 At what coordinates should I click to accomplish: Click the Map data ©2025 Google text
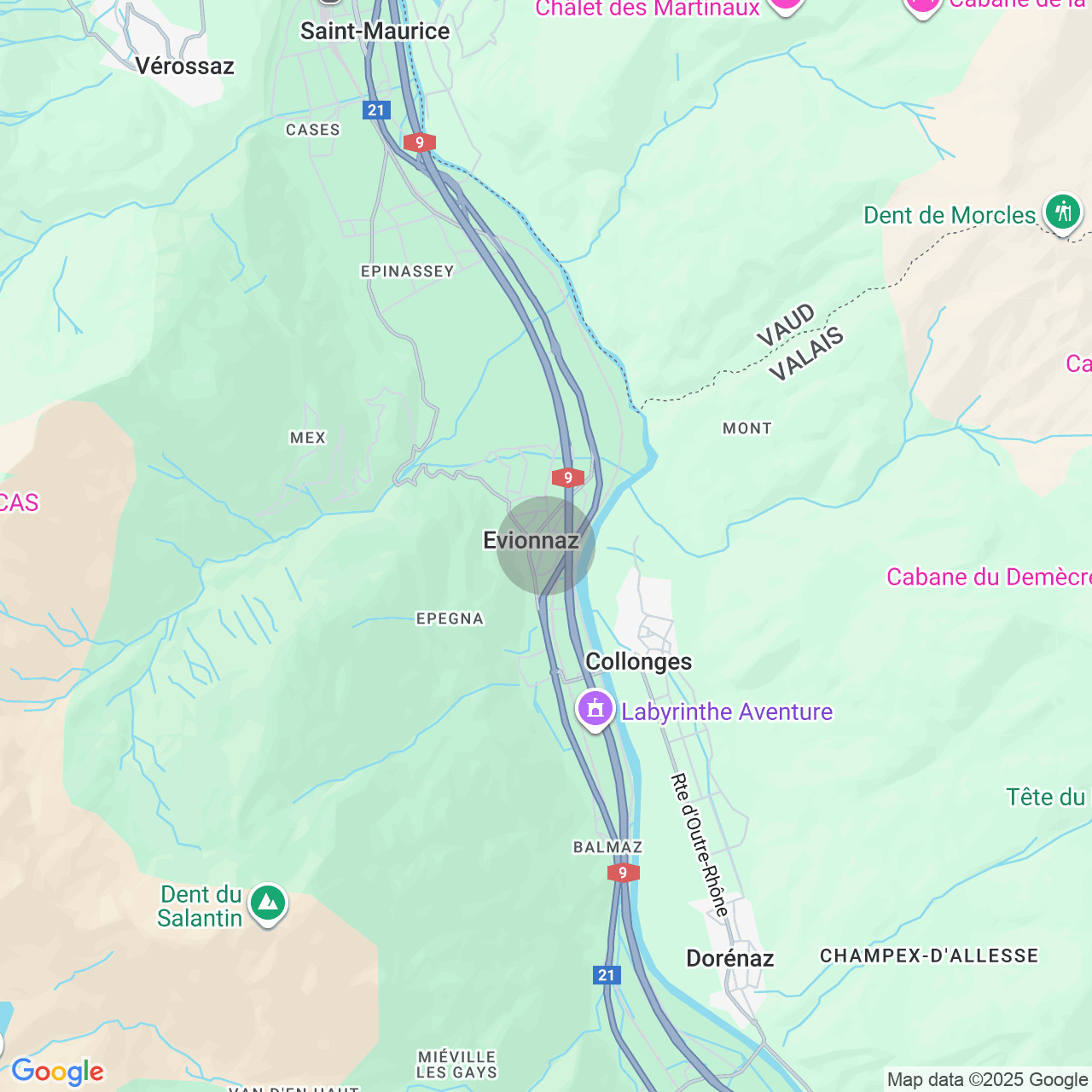coord(988,1080)
